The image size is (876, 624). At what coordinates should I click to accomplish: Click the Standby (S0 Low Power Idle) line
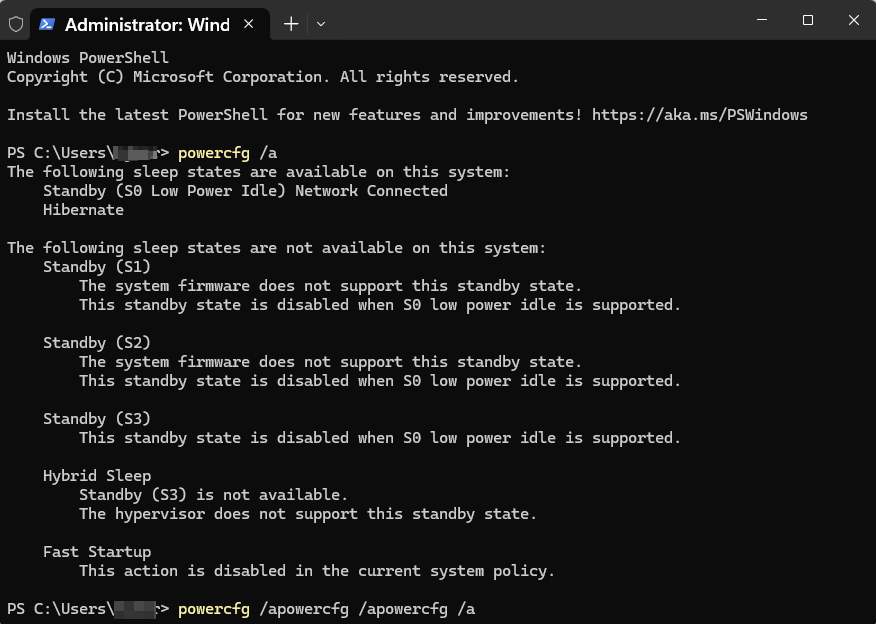[245, 191]
